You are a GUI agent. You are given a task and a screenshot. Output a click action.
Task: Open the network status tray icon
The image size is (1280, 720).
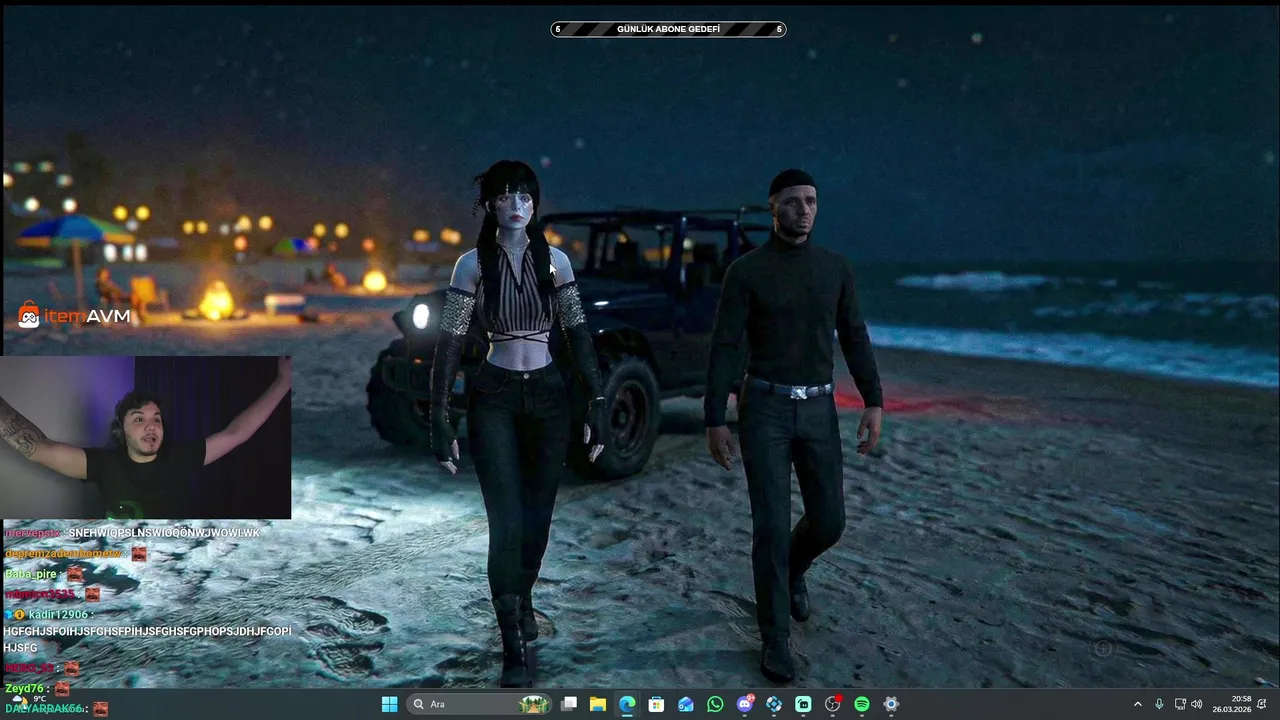click(x=1180, y=704)
